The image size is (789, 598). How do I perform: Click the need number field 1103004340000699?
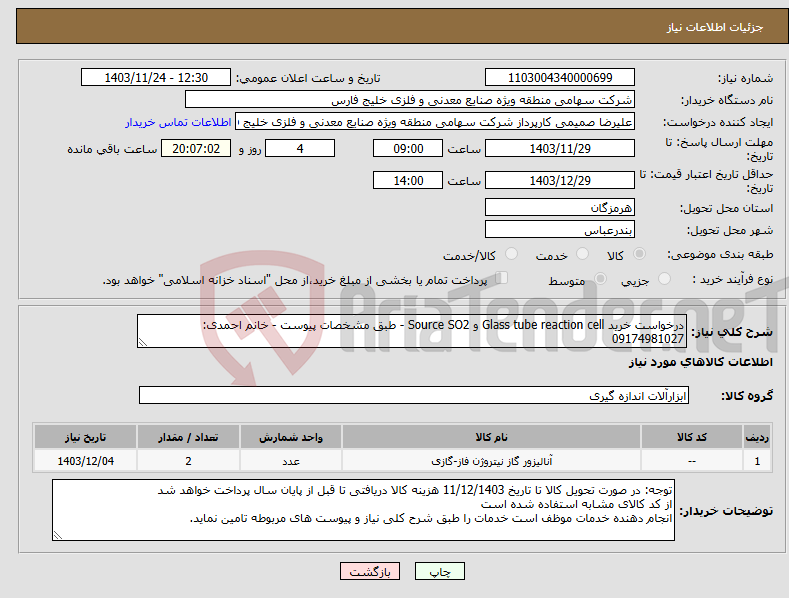tap(560, 78)
